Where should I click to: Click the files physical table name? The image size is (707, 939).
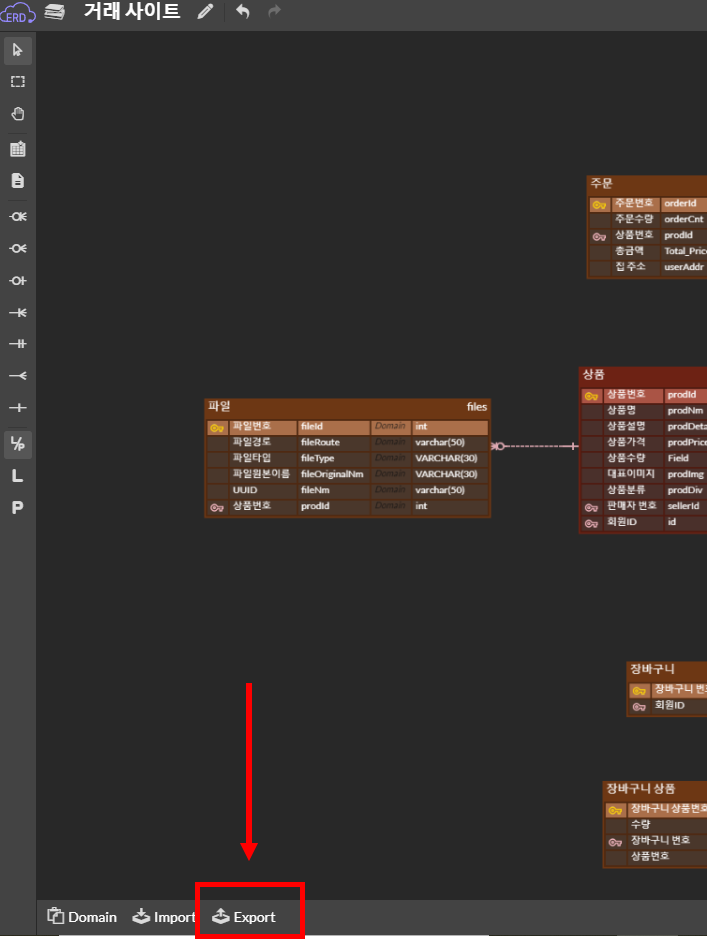coord(477,407)
